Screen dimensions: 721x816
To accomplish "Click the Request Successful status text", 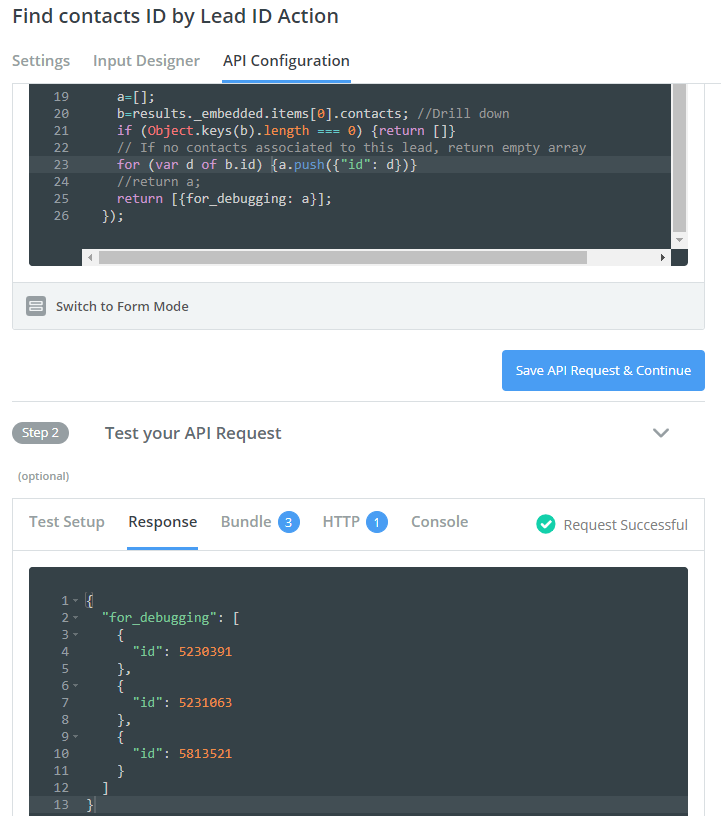I will point(625,525).
